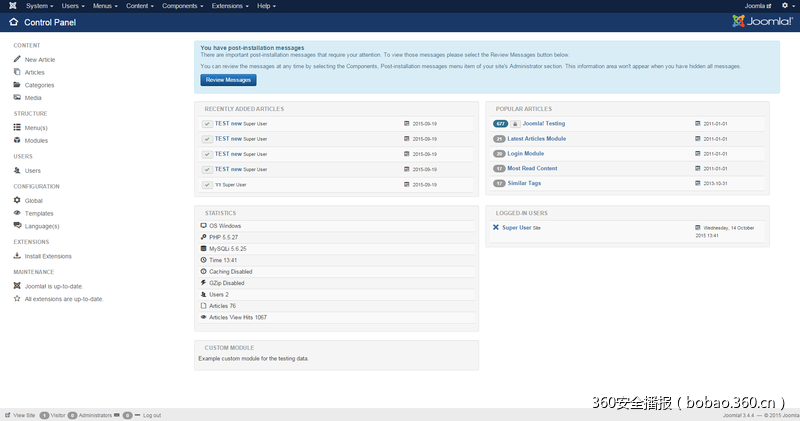Click the Templates eye icon in sidebar
The image size is (800, 421).
coord(17,213)
